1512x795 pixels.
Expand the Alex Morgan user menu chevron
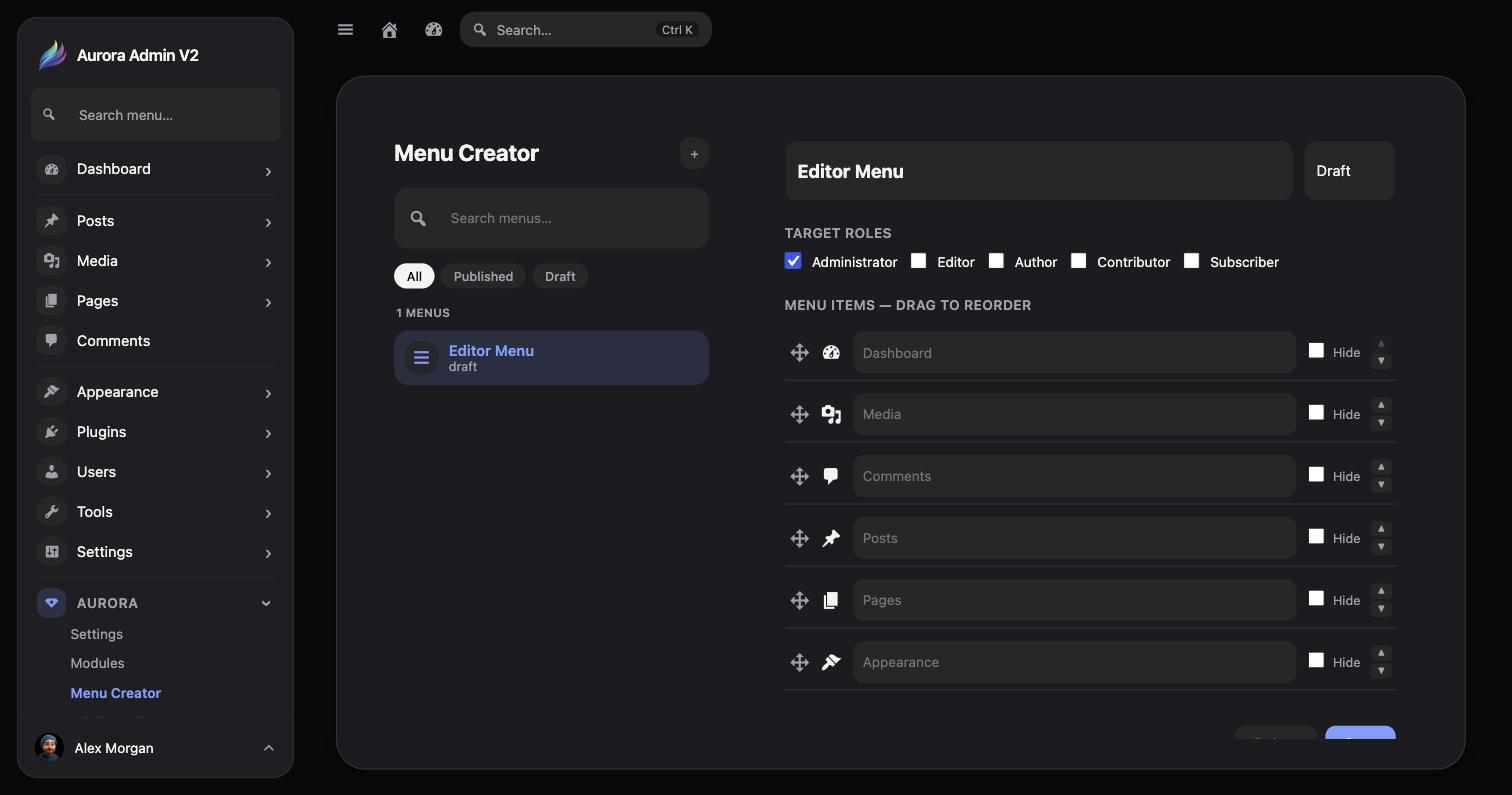coord(268,748)
